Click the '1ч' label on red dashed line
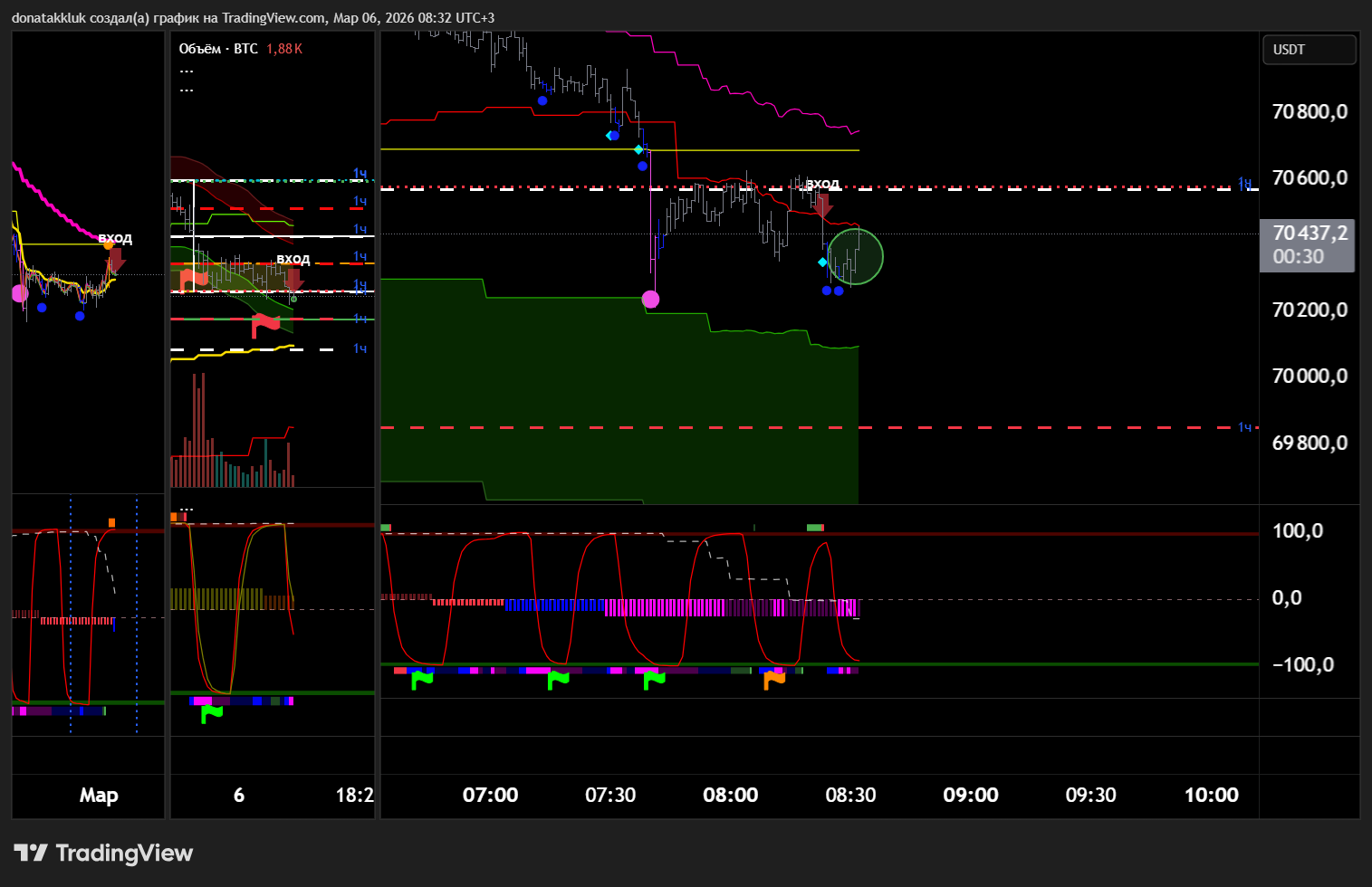The height and width of the screenshot is (887, 1372). 1245,427
